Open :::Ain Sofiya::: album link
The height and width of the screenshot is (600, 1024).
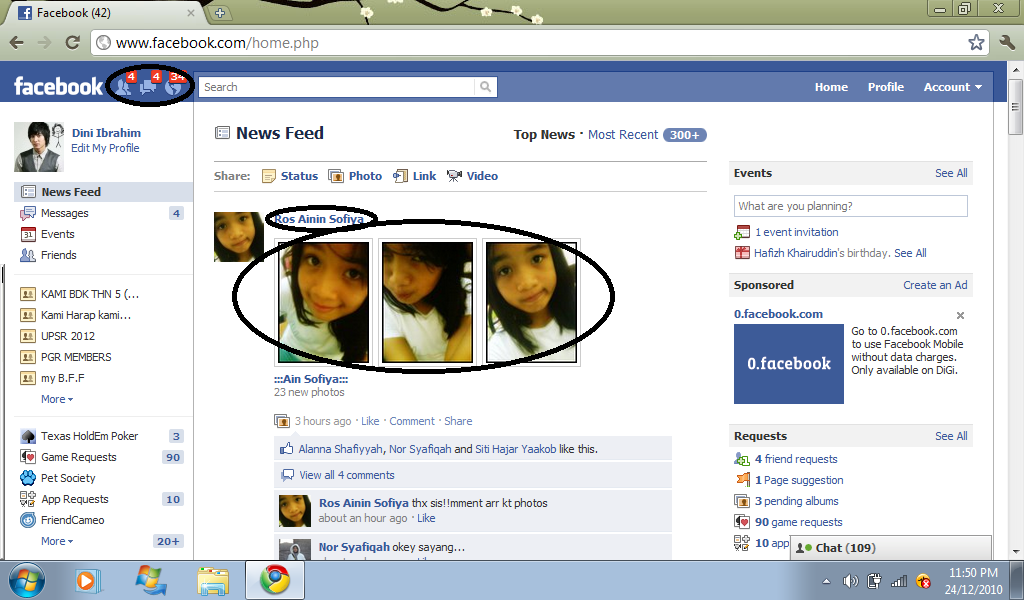pyautogui.click(x=311, y=379)
